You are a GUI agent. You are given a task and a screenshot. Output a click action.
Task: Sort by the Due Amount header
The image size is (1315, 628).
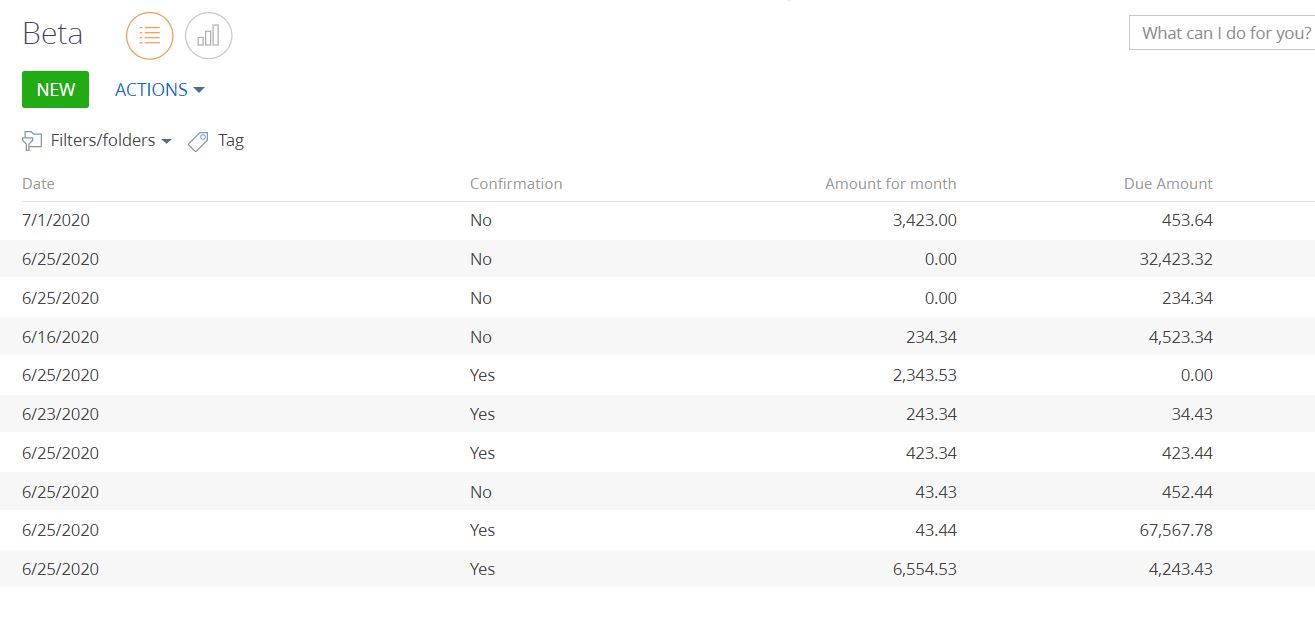(1168, 184)
